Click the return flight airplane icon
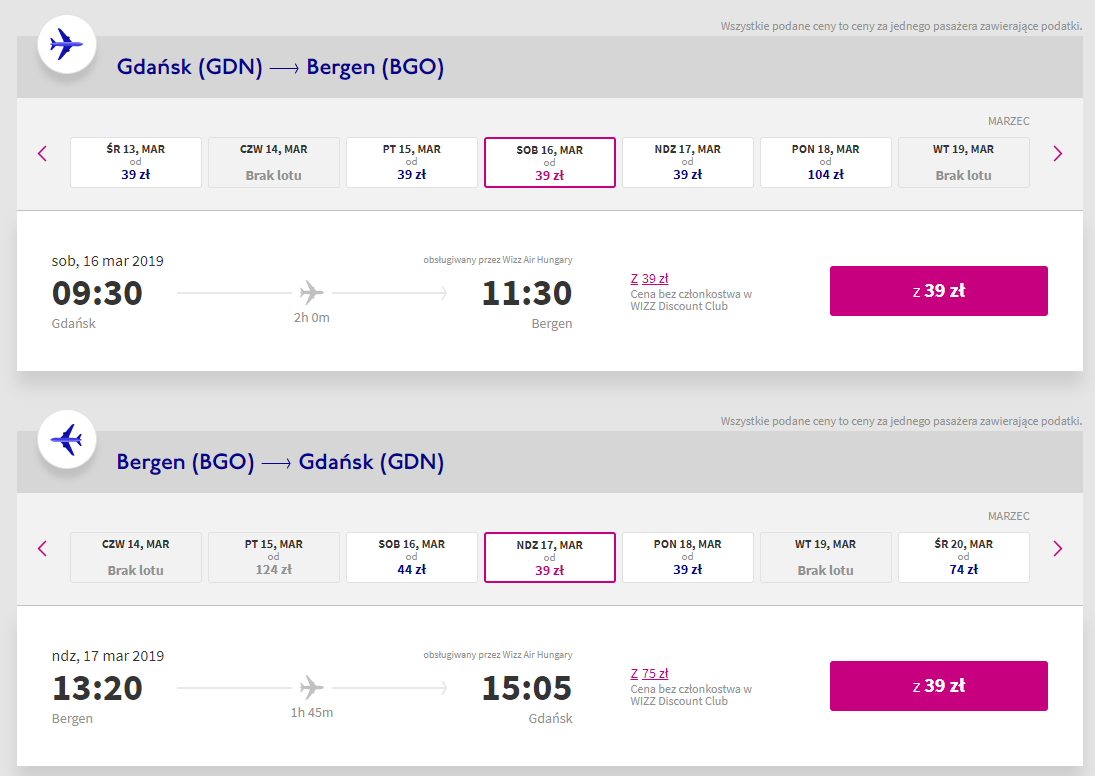The image size is (1095, 776). tap(67, 439)
